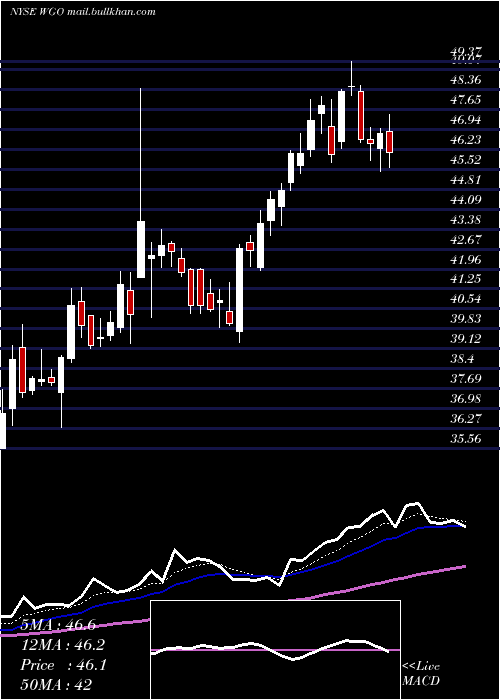Click inside the MACD inset chart
The image size is (500, 700).
[275, 650]
